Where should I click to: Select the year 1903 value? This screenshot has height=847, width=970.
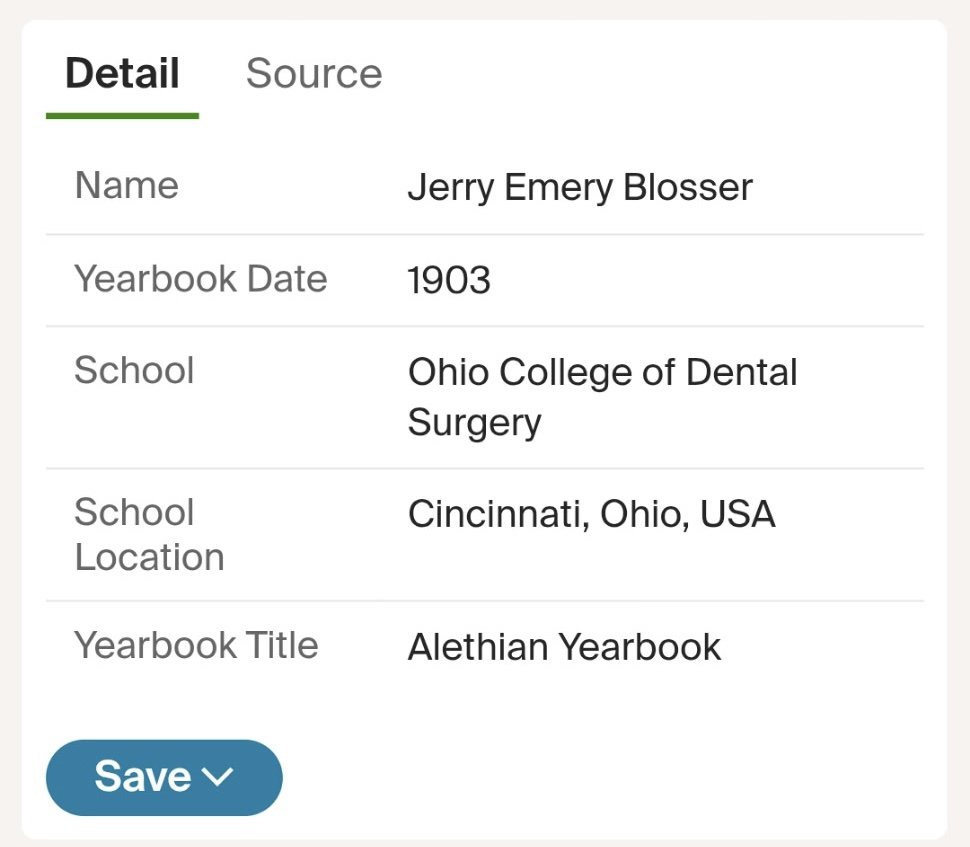pyautogui.click(x=449, y=281)
